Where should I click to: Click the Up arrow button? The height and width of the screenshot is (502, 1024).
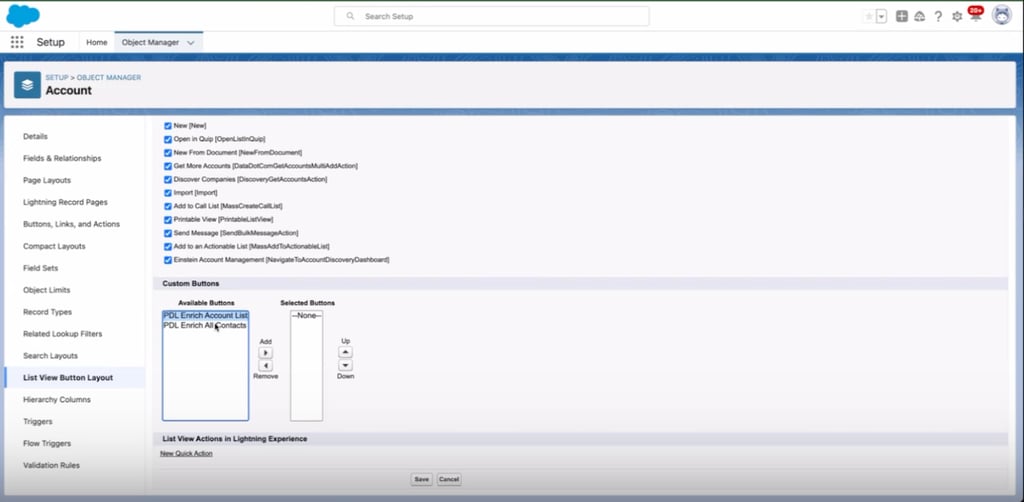point(345,352)
